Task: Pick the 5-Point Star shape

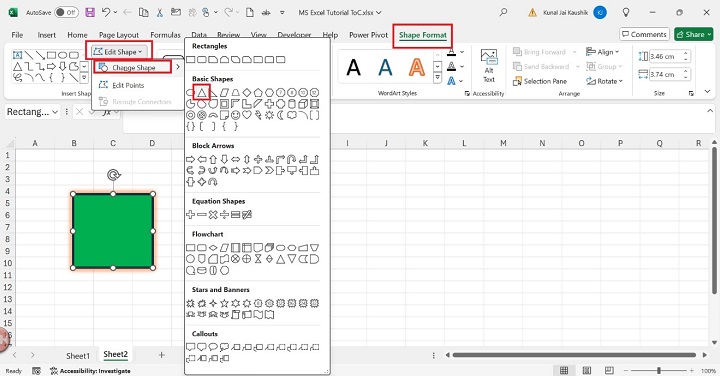Action: point(224,303)
